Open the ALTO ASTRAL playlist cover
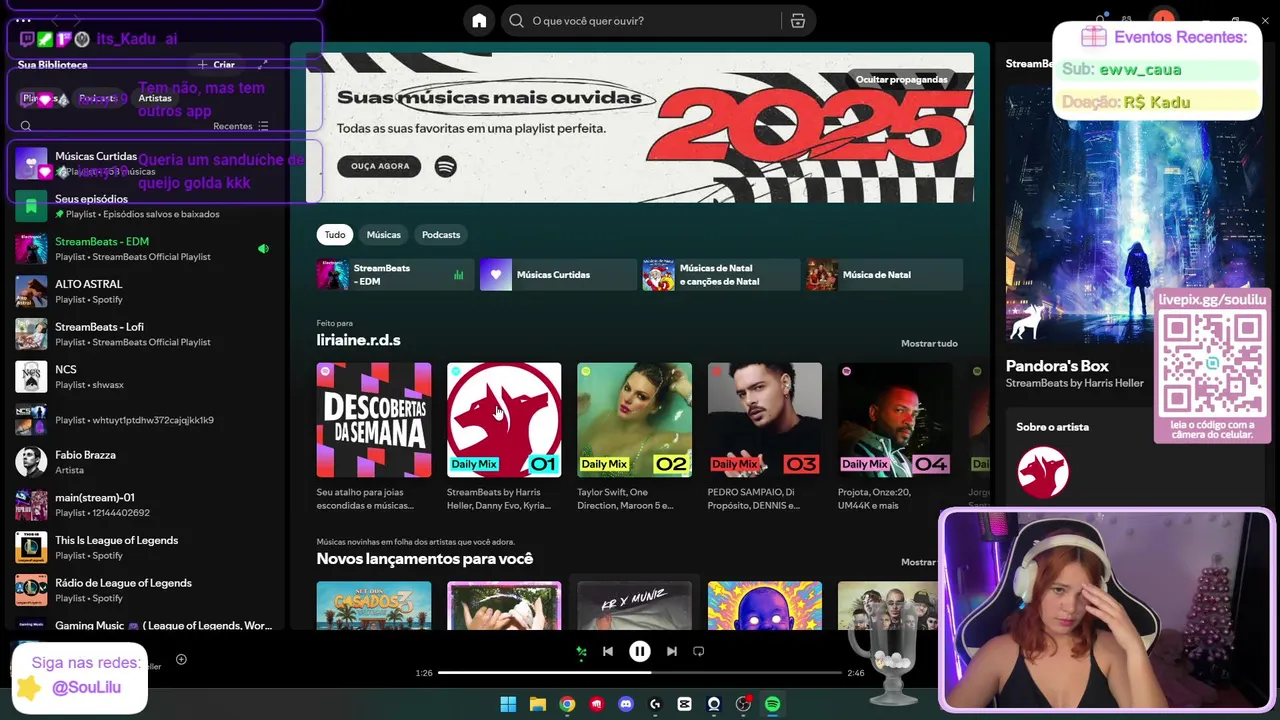This screenshot has width=1280, height=720. (31, 291)
